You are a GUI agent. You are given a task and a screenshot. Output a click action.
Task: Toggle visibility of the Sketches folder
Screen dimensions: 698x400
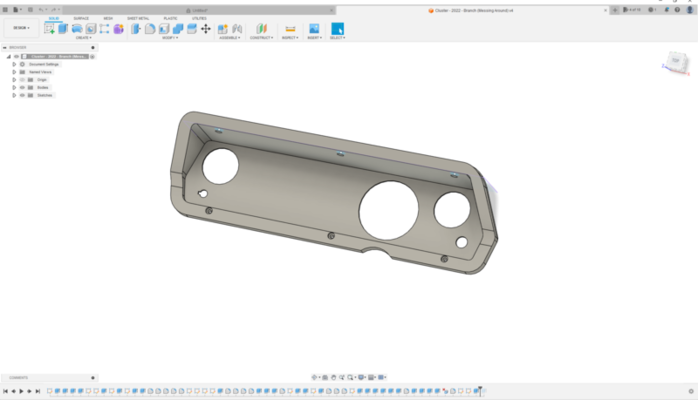21,95
